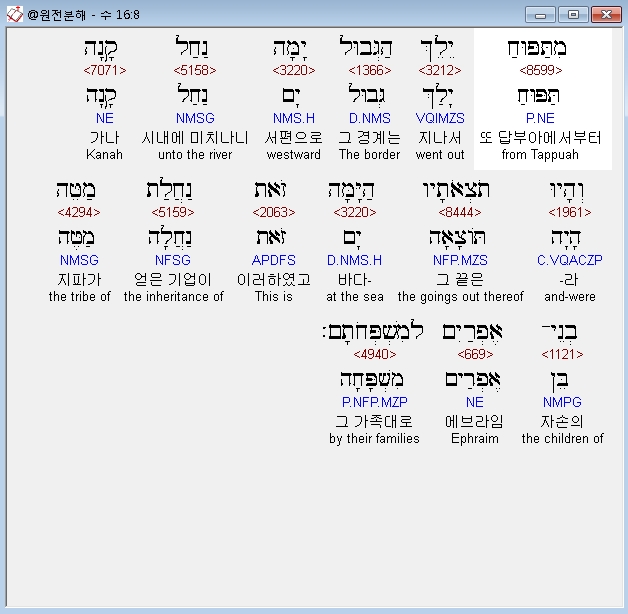Select parsing code NFSG

point(173,260)
